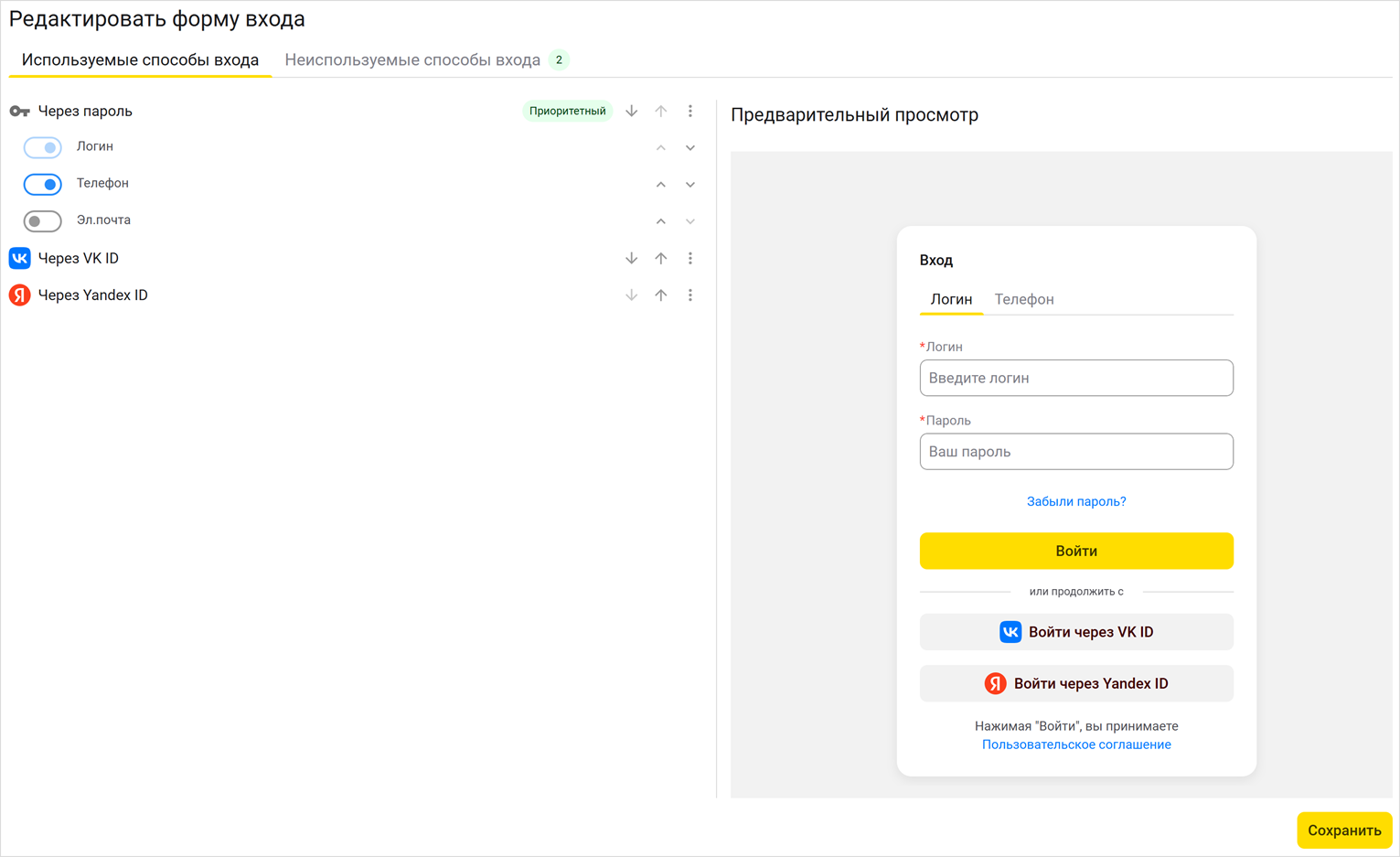Click the VK logo in methods list

(19, 258)
